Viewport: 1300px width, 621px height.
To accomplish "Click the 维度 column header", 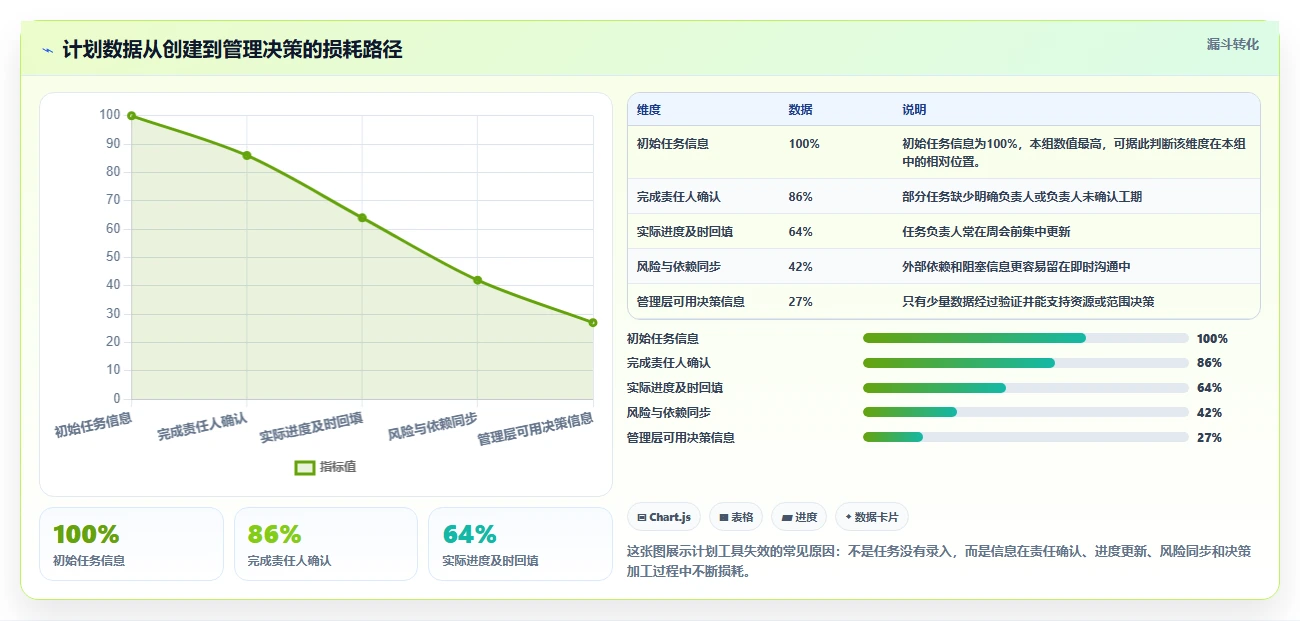I will point(649,110).
